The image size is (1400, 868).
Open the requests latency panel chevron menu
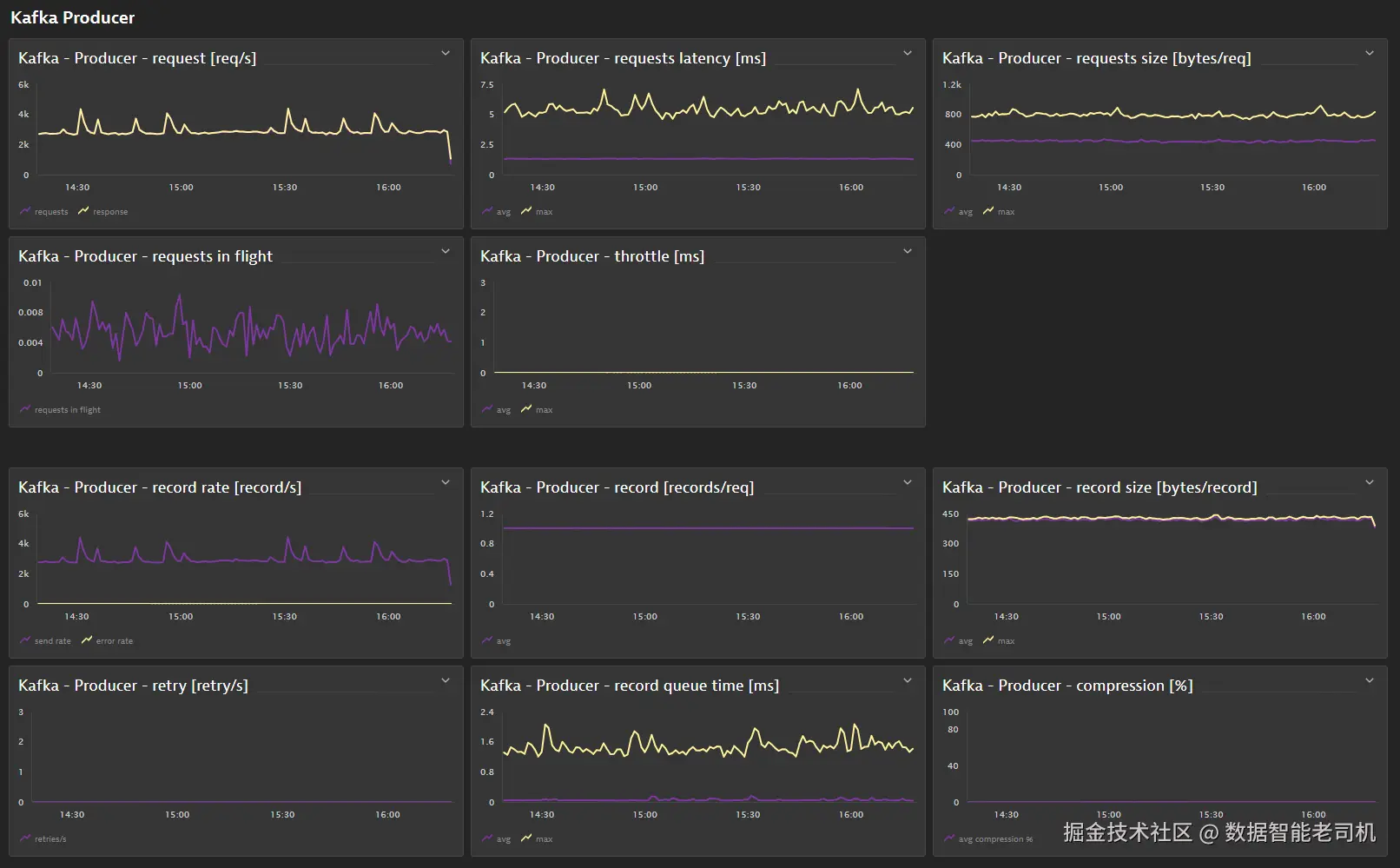coord(908,54)
